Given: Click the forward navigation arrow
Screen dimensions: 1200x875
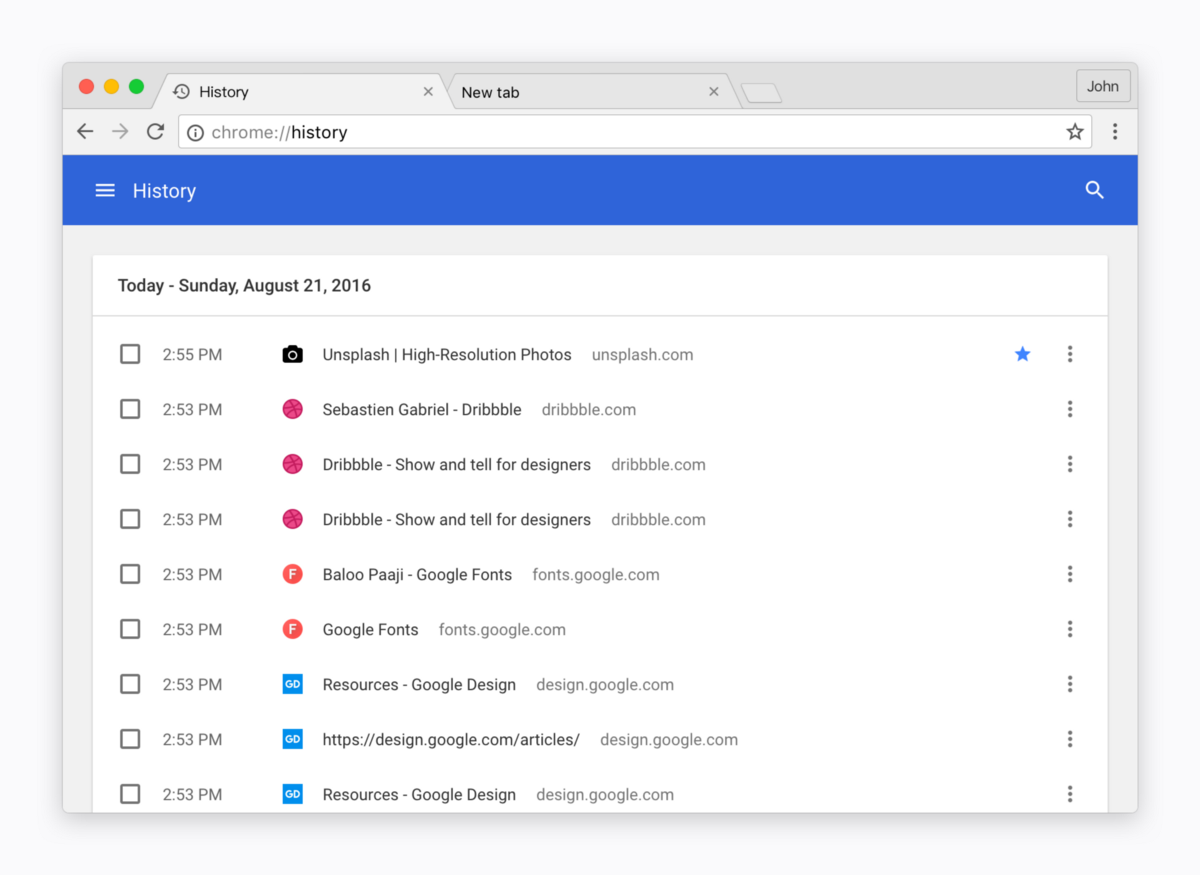Looking at the screenshot, I should coord(120,132).
